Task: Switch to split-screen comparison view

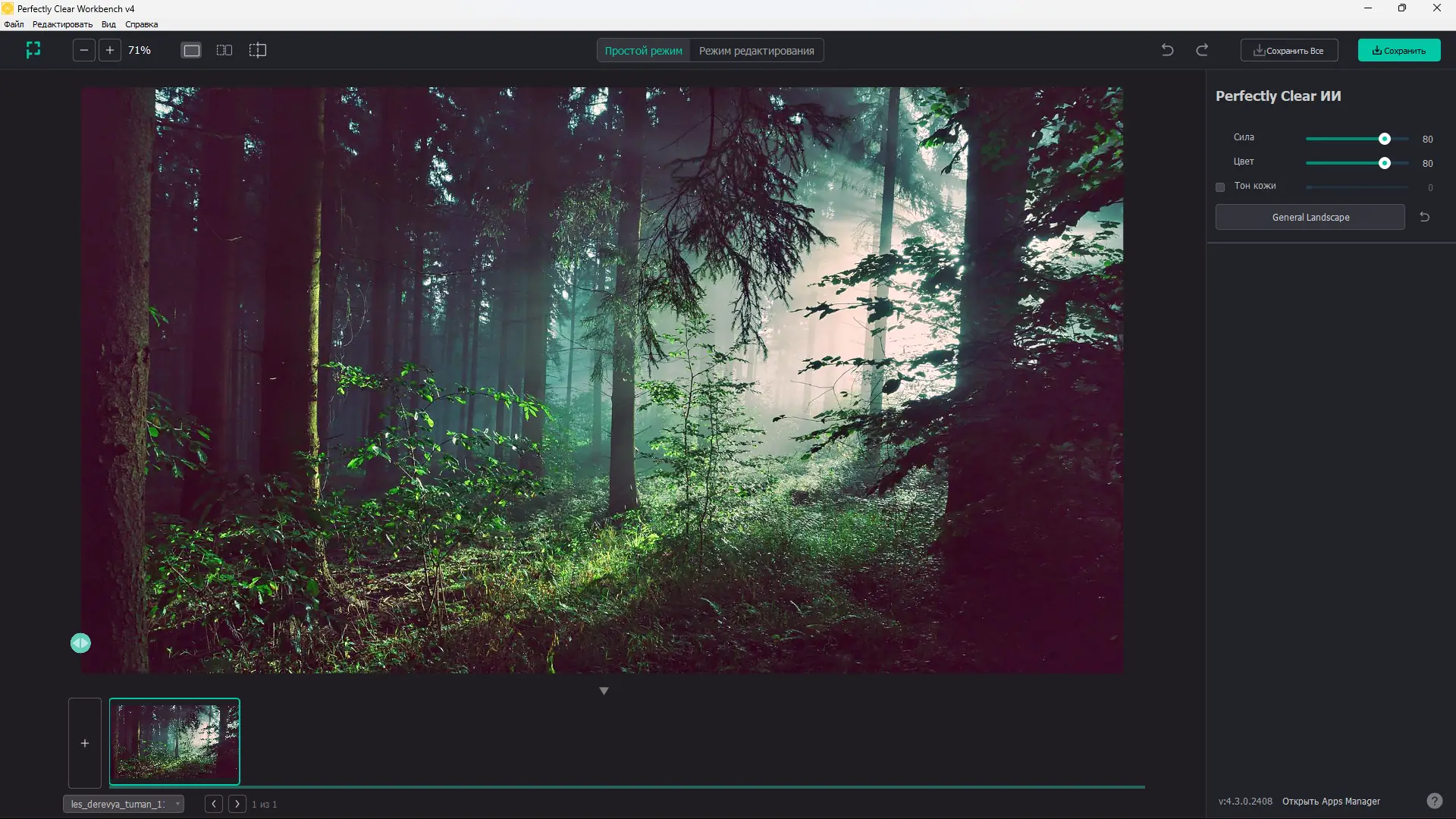Action: 257,50
